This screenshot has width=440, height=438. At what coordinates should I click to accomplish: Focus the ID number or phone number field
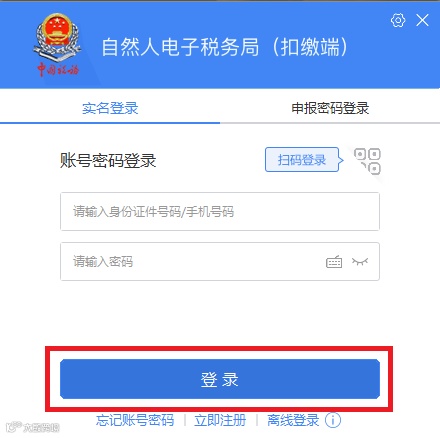click(220, 211)
